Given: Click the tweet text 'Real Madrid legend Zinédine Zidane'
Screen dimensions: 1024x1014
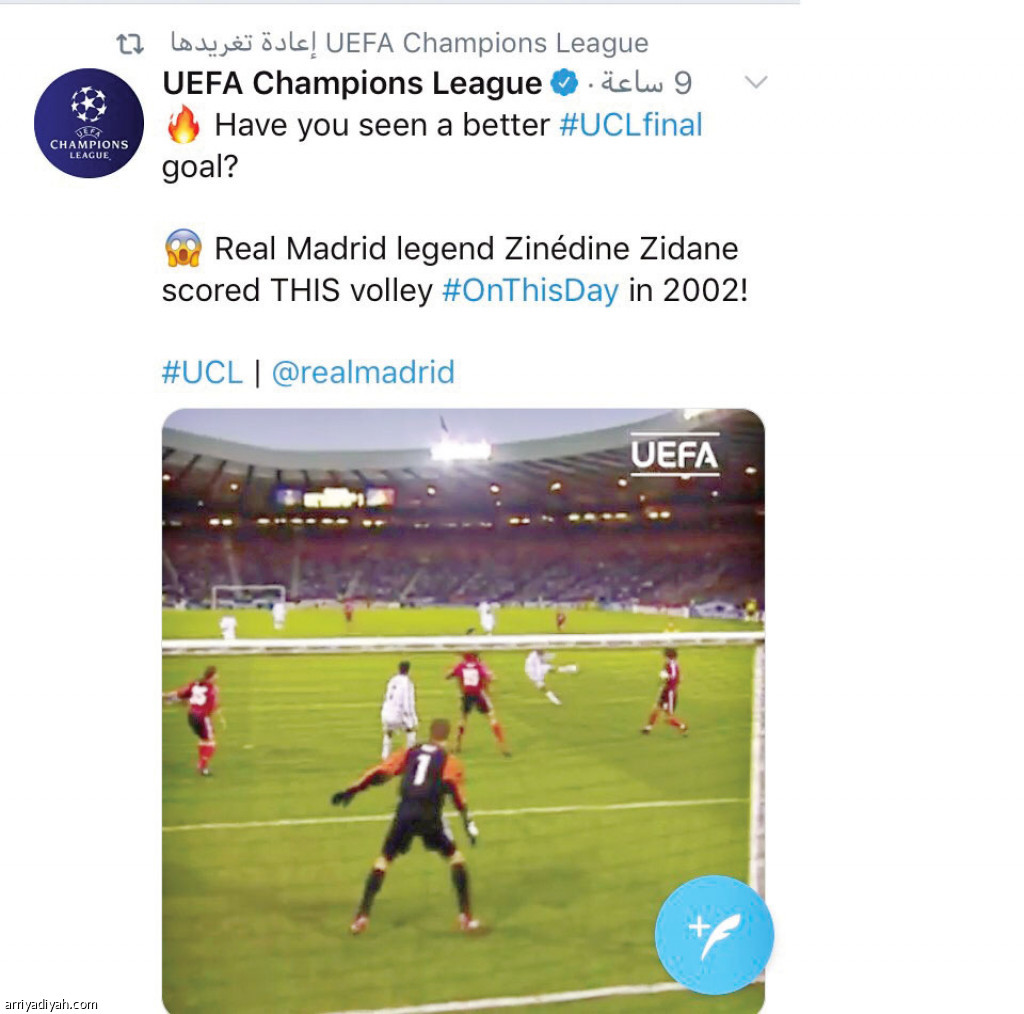Looking at the screenshot, I should [x=476, y=249].
